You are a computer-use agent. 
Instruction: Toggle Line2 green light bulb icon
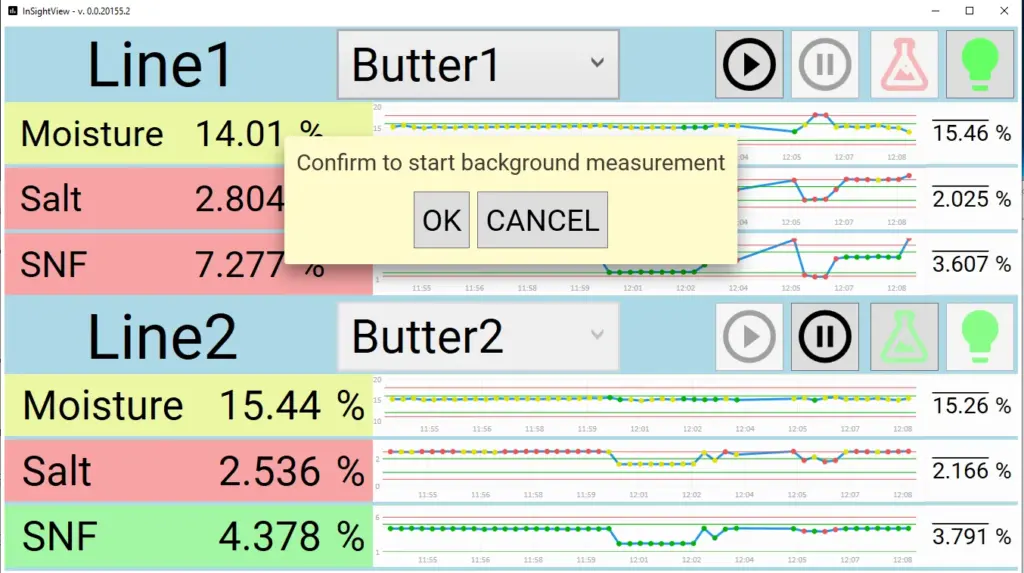980,336
